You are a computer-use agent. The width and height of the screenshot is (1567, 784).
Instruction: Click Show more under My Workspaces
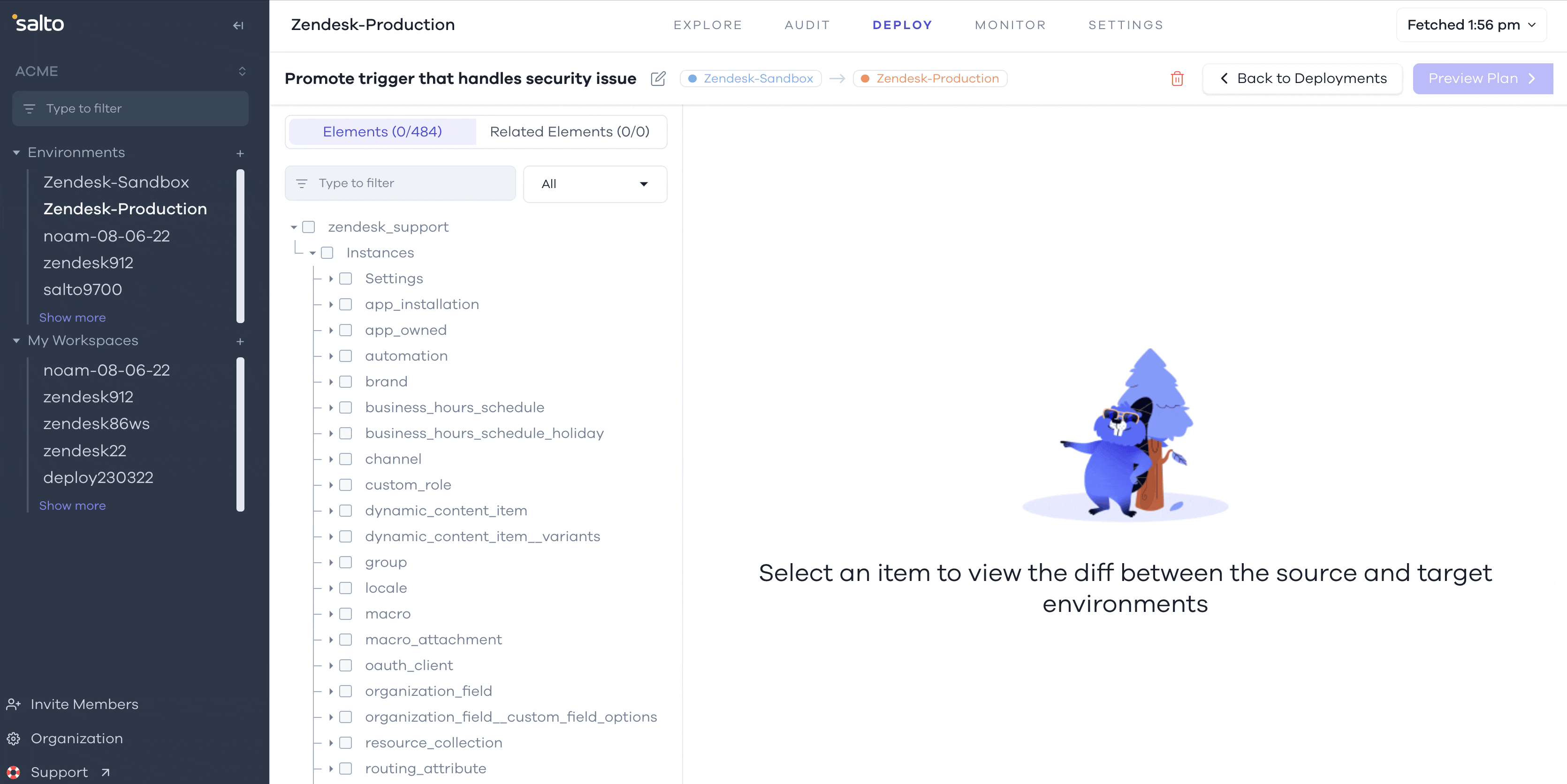pyautogui.click(x=72, y=505)
